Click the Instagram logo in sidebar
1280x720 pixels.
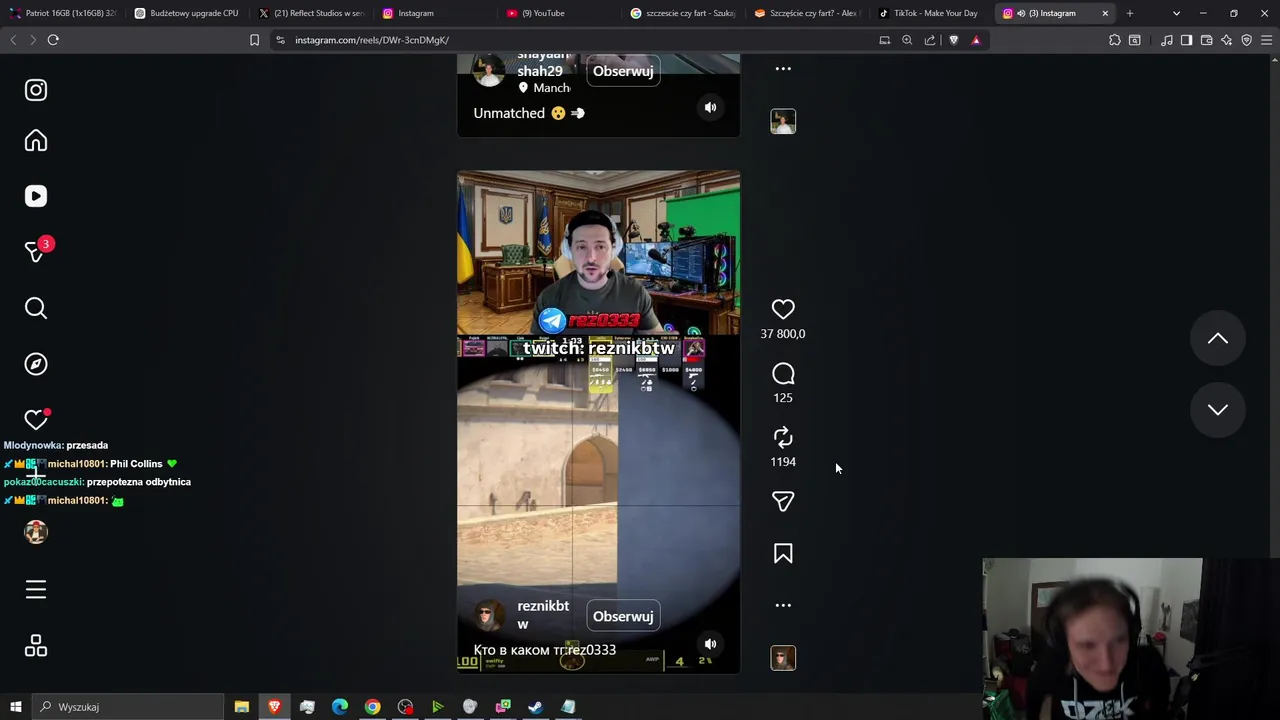36,90
